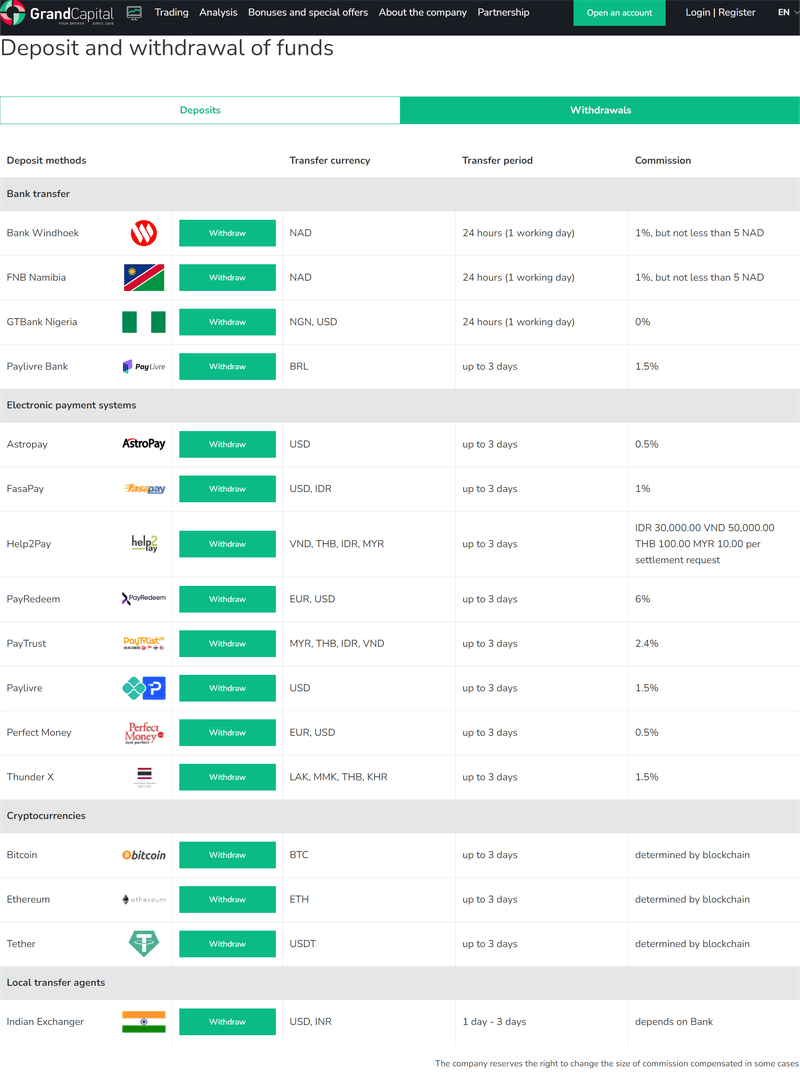Click the GTBank Nigeria flag icon
800x1077 pixels.
point(144,322)
